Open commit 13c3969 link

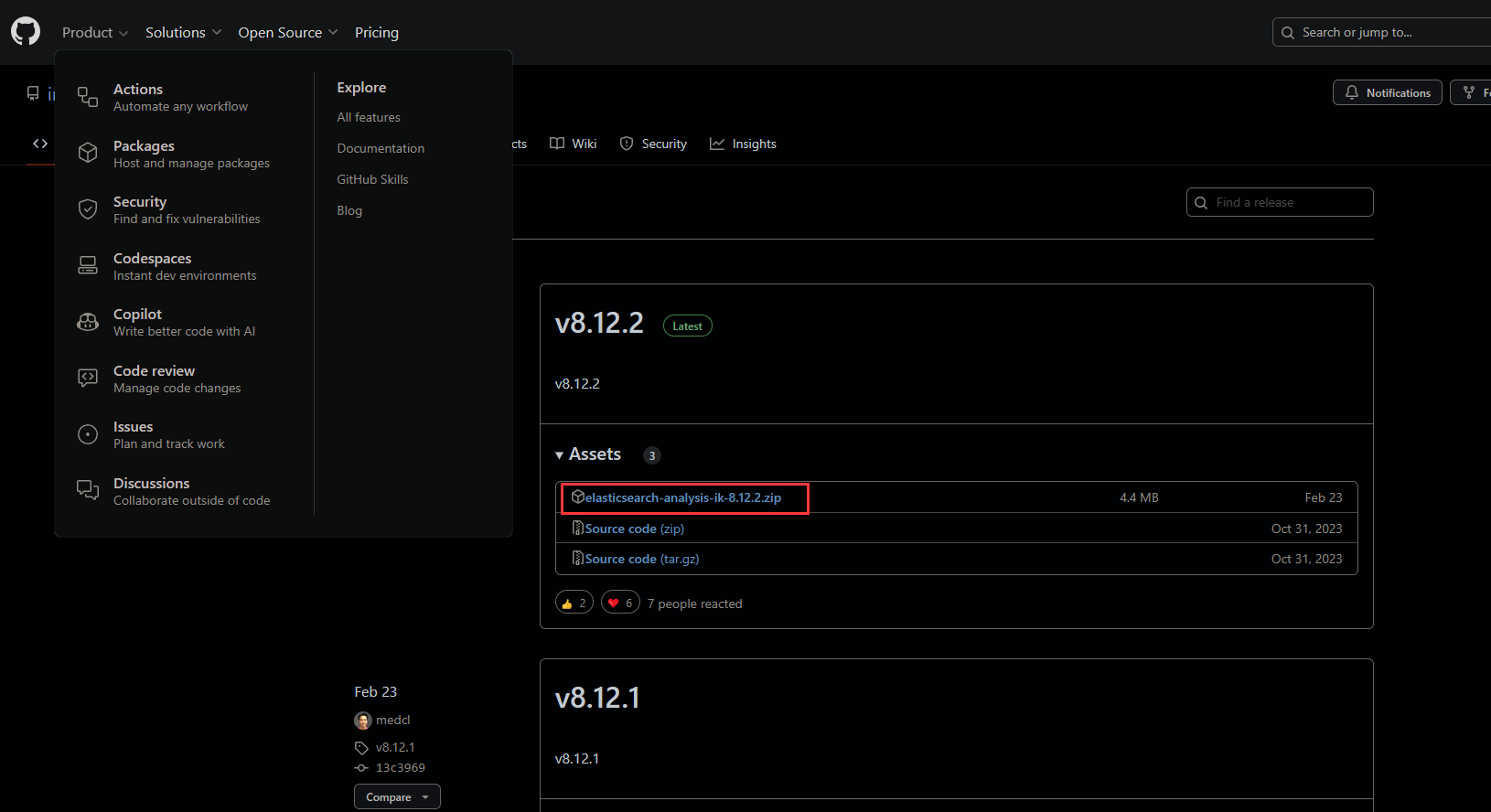(x=401, y=768)
